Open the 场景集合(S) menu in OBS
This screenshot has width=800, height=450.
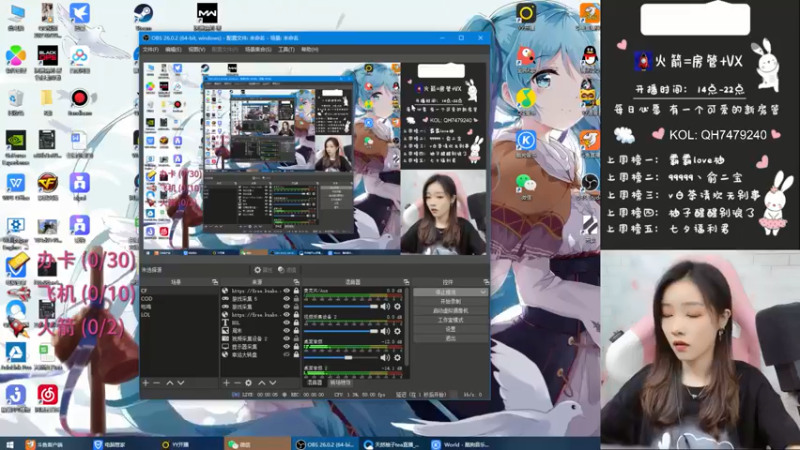click(258, 49)
